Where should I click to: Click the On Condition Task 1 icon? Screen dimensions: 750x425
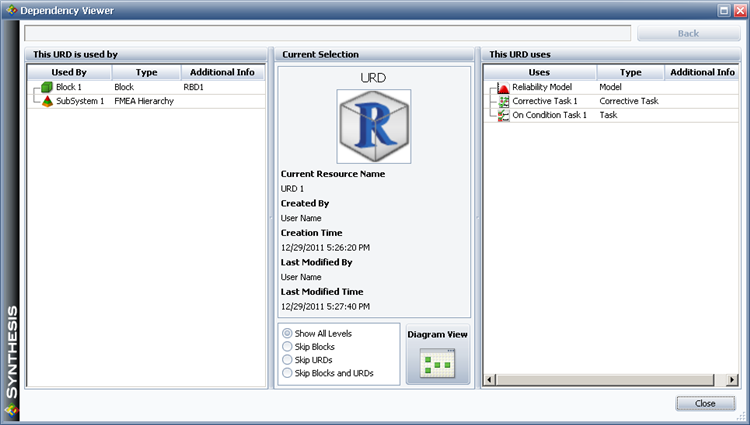[x=504, y=115]
